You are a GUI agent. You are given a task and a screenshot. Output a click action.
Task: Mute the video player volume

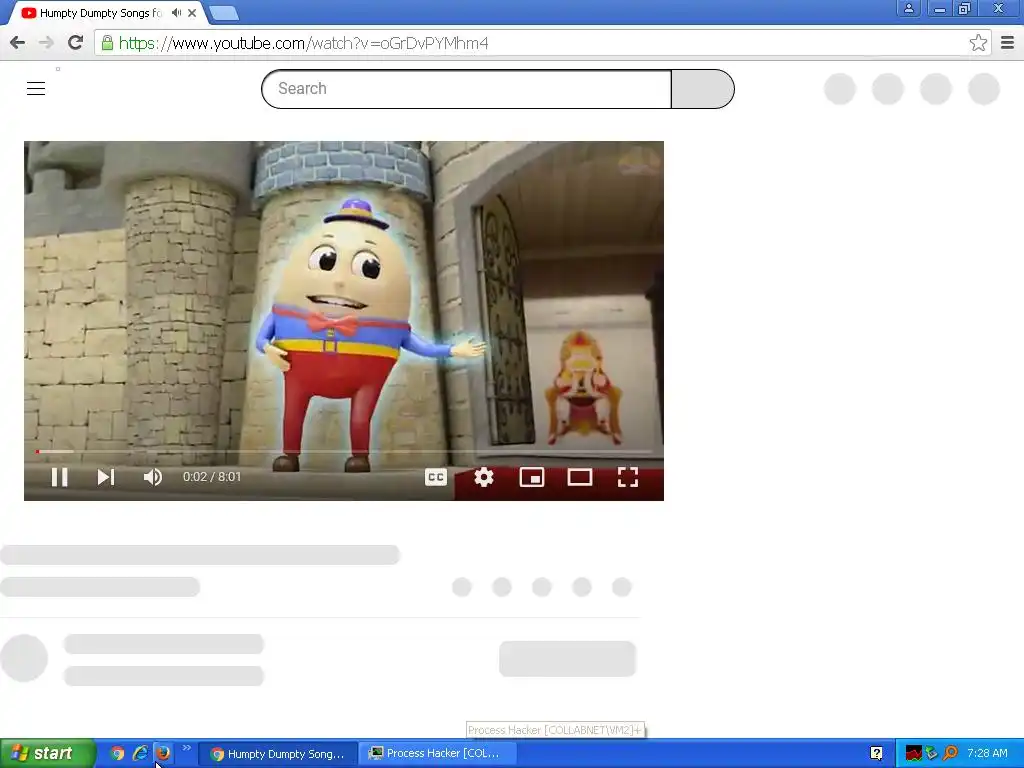click(x=153, y=477)
